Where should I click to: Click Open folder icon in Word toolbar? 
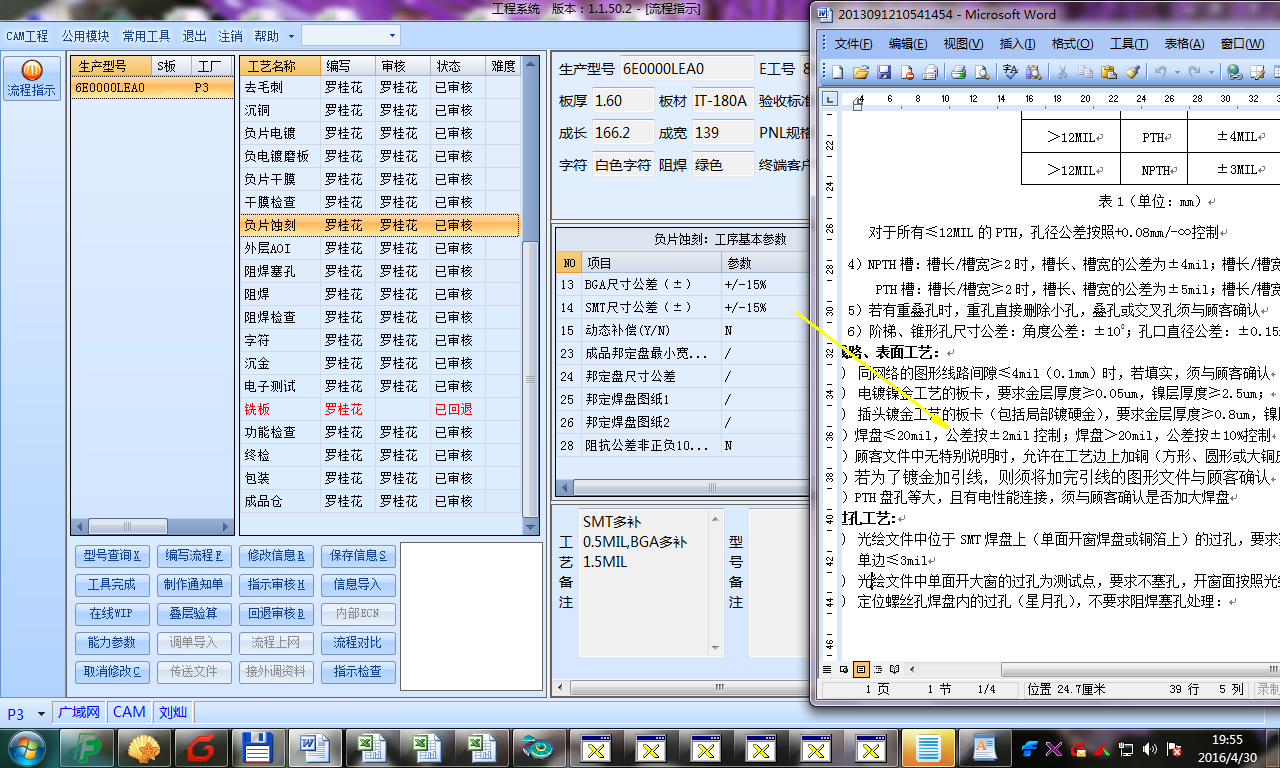(860, 72)
